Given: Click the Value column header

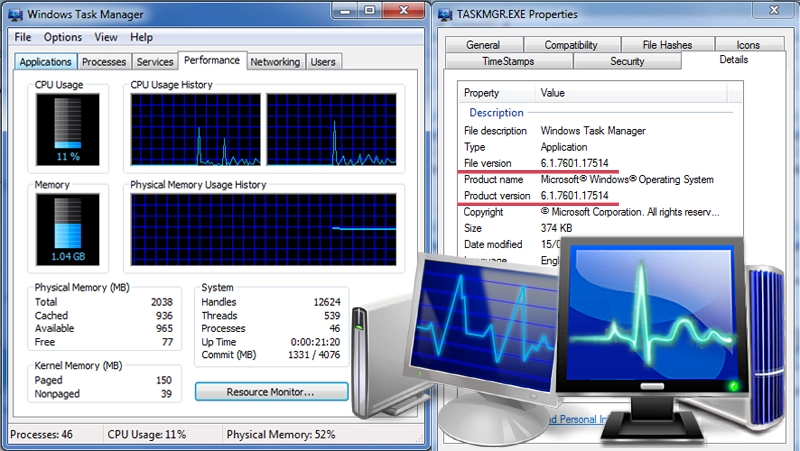Looking at the screenshot, I should coord(631,93).
